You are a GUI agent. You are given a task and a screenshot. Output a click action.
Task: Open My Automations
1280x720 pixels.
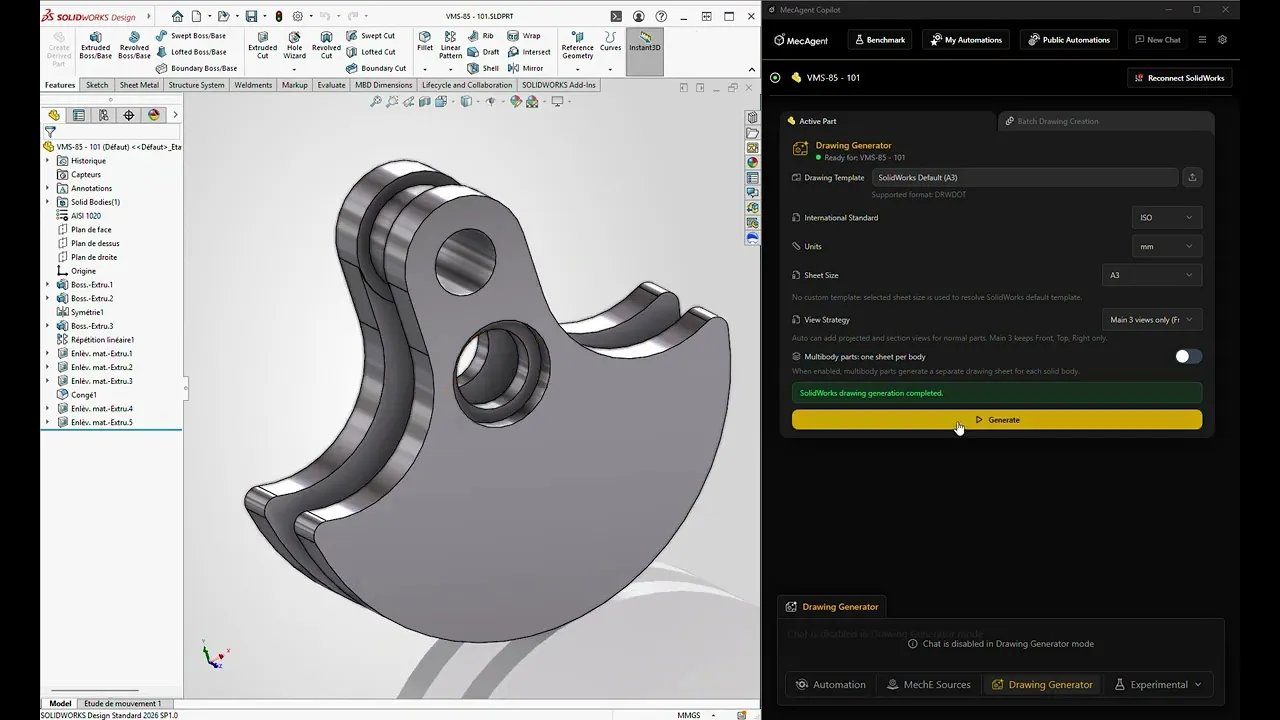(966, 40)
